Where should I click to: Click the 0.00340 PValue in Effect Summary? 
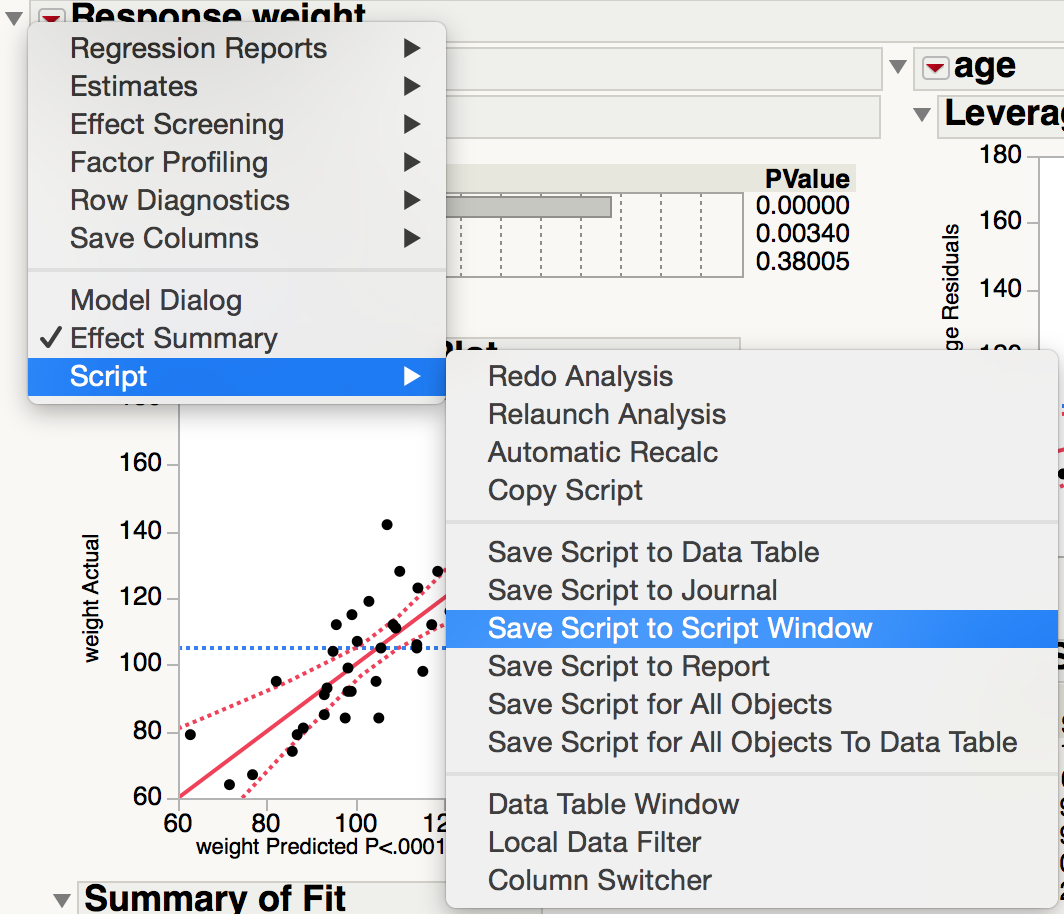(802, 234)
